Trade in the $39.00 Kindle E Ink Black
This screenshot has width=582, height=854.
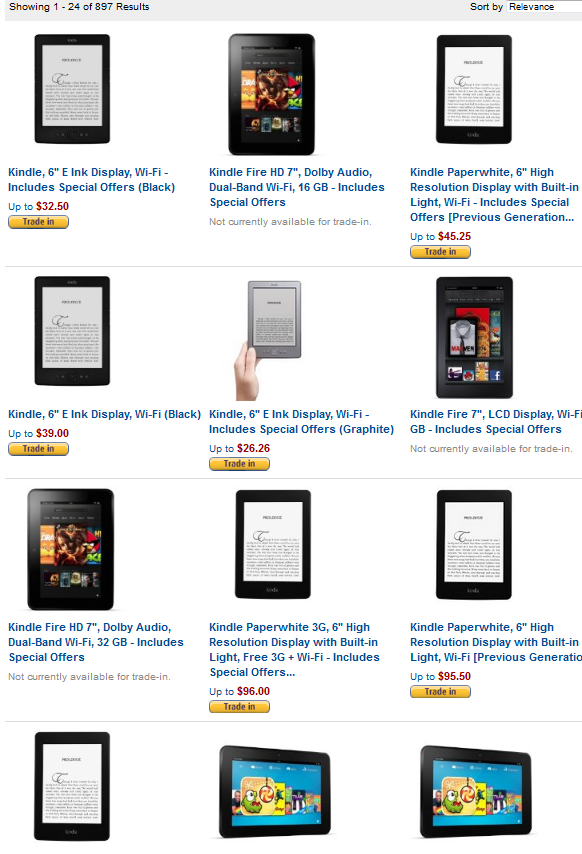point(38,449)
